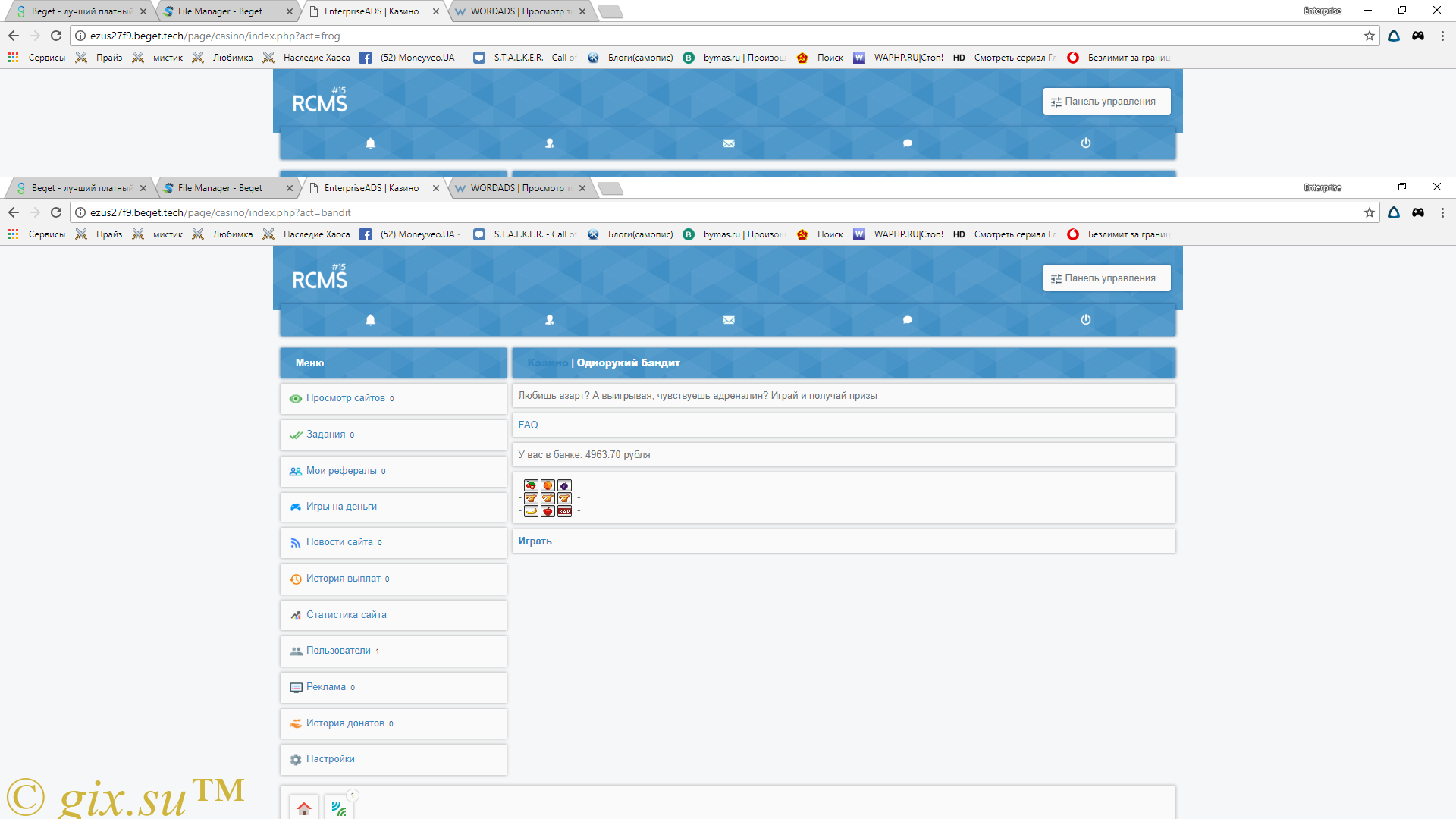Open user profile icon in lower window navbar
The width and height of the screenshot is (1456, 819).
point(550,320)
